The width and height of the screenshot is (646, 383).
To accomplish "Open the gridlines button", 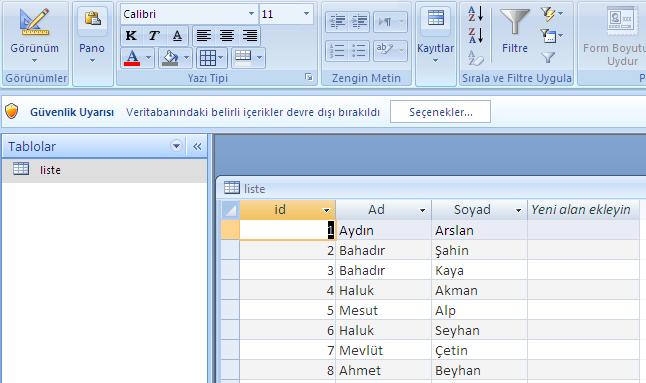I will coord(211,58).
